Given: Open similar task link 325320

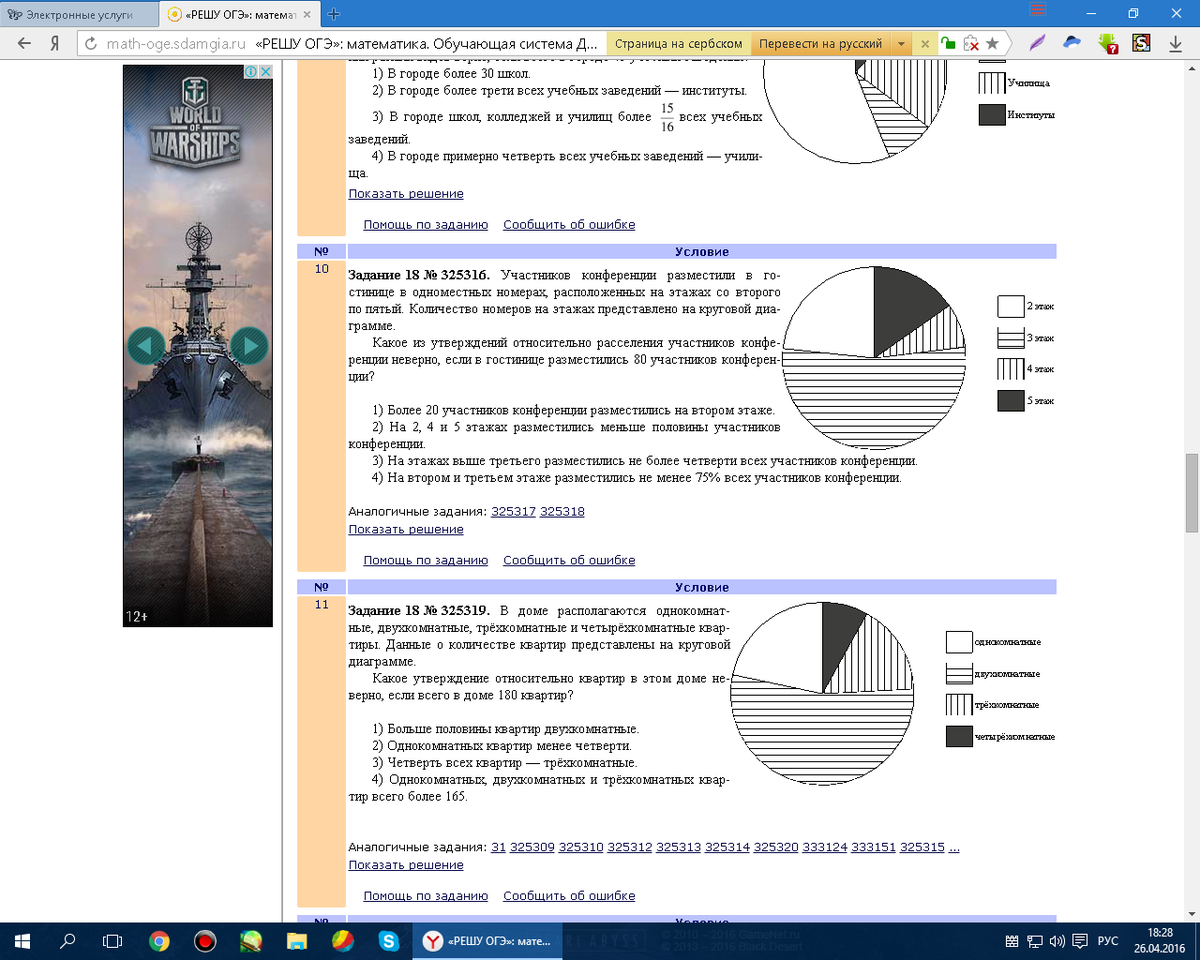Looking at the screenshot, I should coord(776,847).
